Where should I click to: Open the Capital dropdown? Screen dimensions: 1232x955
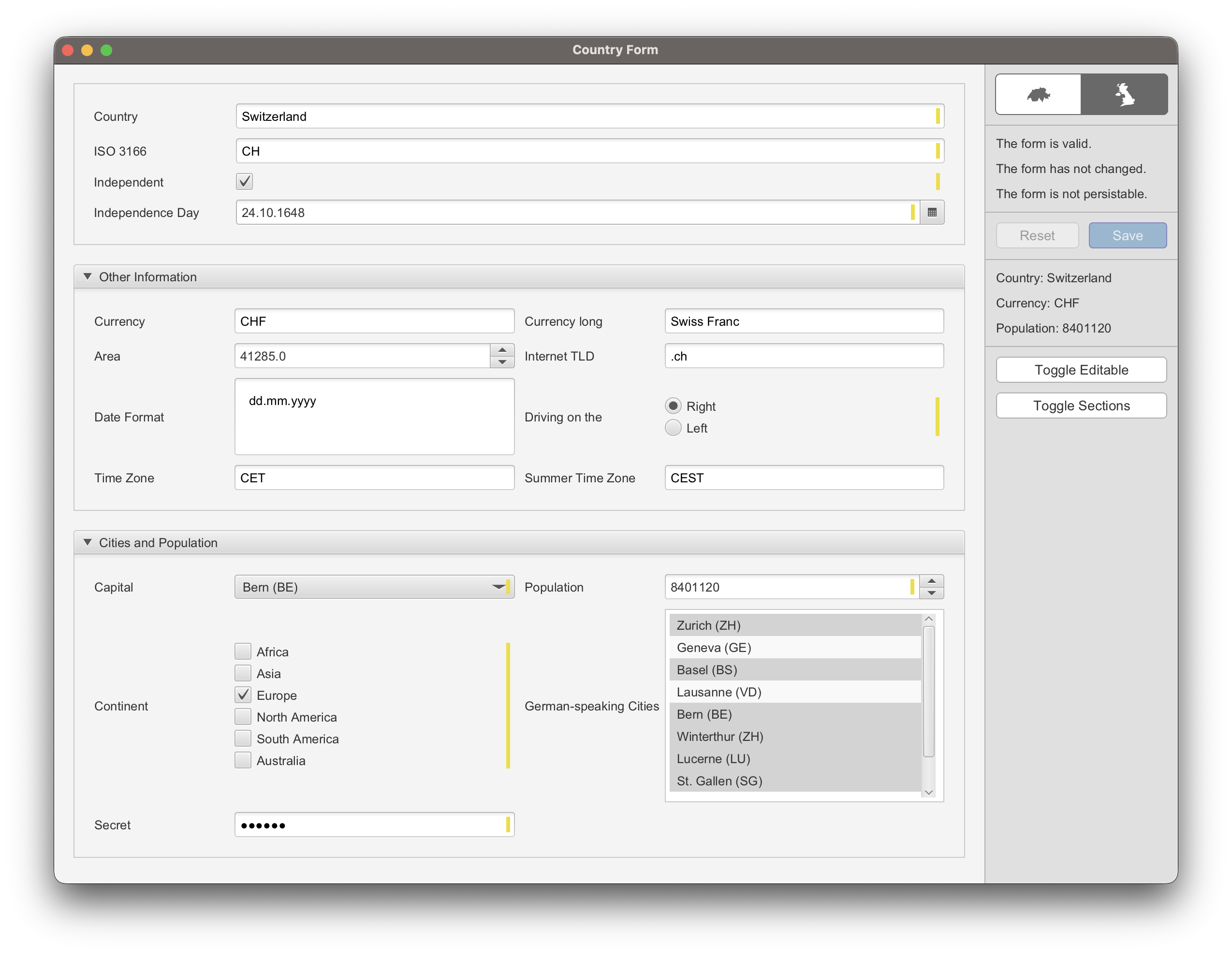374,587
